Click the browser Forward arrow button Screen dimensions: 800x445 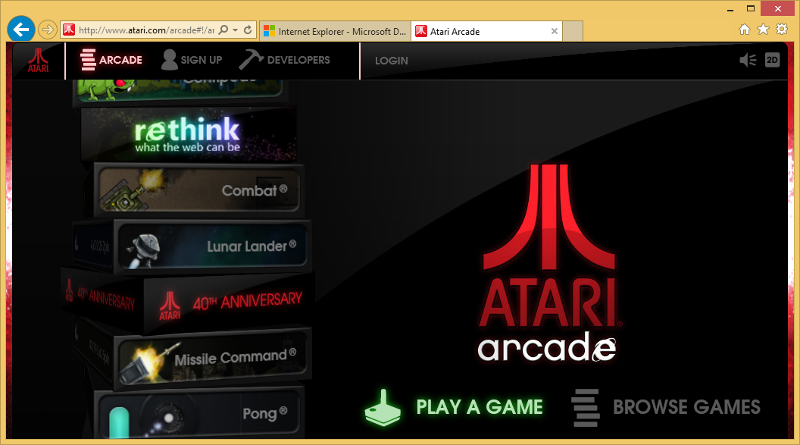(46, 29)
